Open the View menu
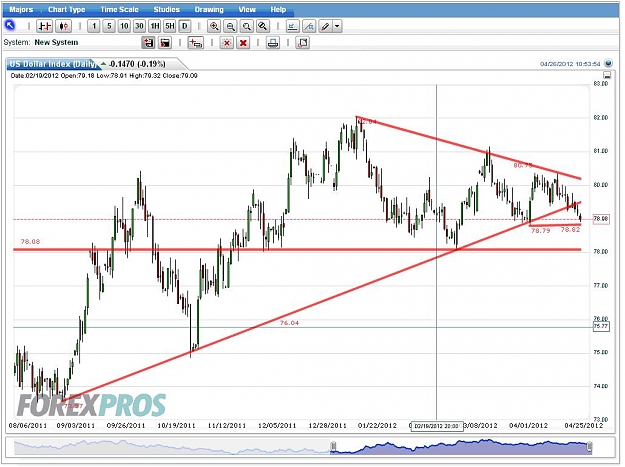The height and width of the screenshot is (467, 625). 247,10
